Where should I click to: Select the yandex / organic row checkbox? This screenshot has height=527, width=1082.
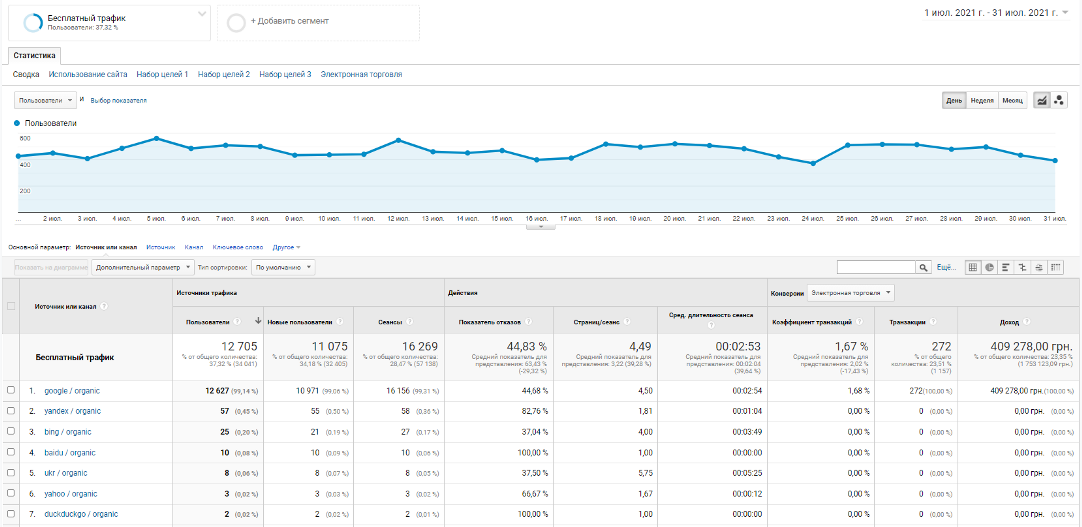coord(10,411)
